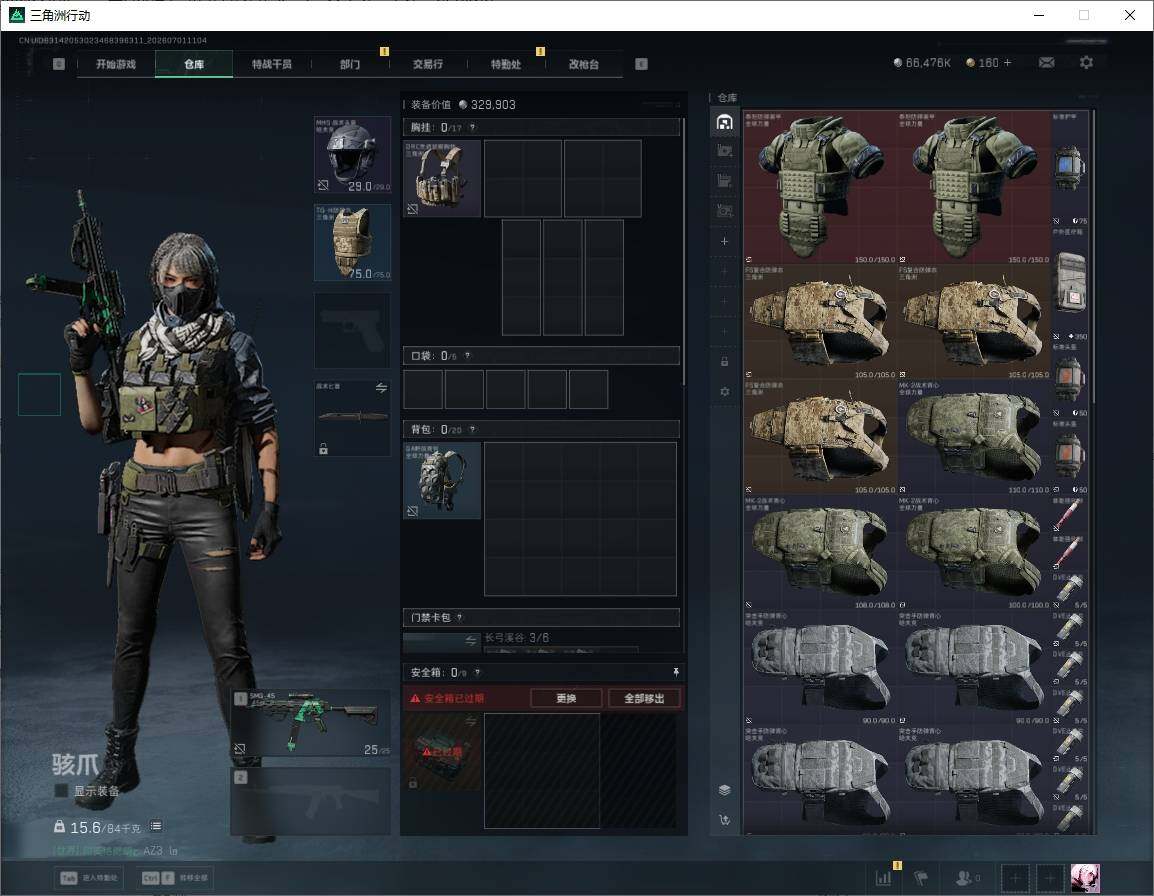Click the 全部移出 button
This screenshot has width=1154, height=896.
pos(644,698)
